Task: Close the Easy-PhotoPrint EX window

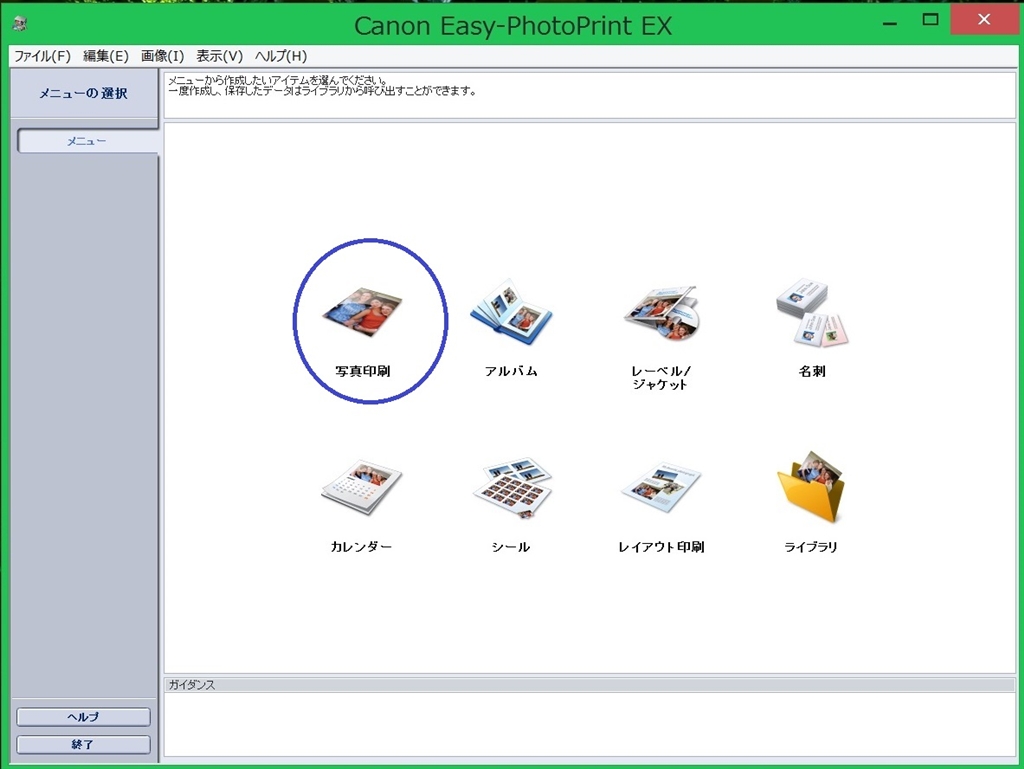Action: [984, 20]
